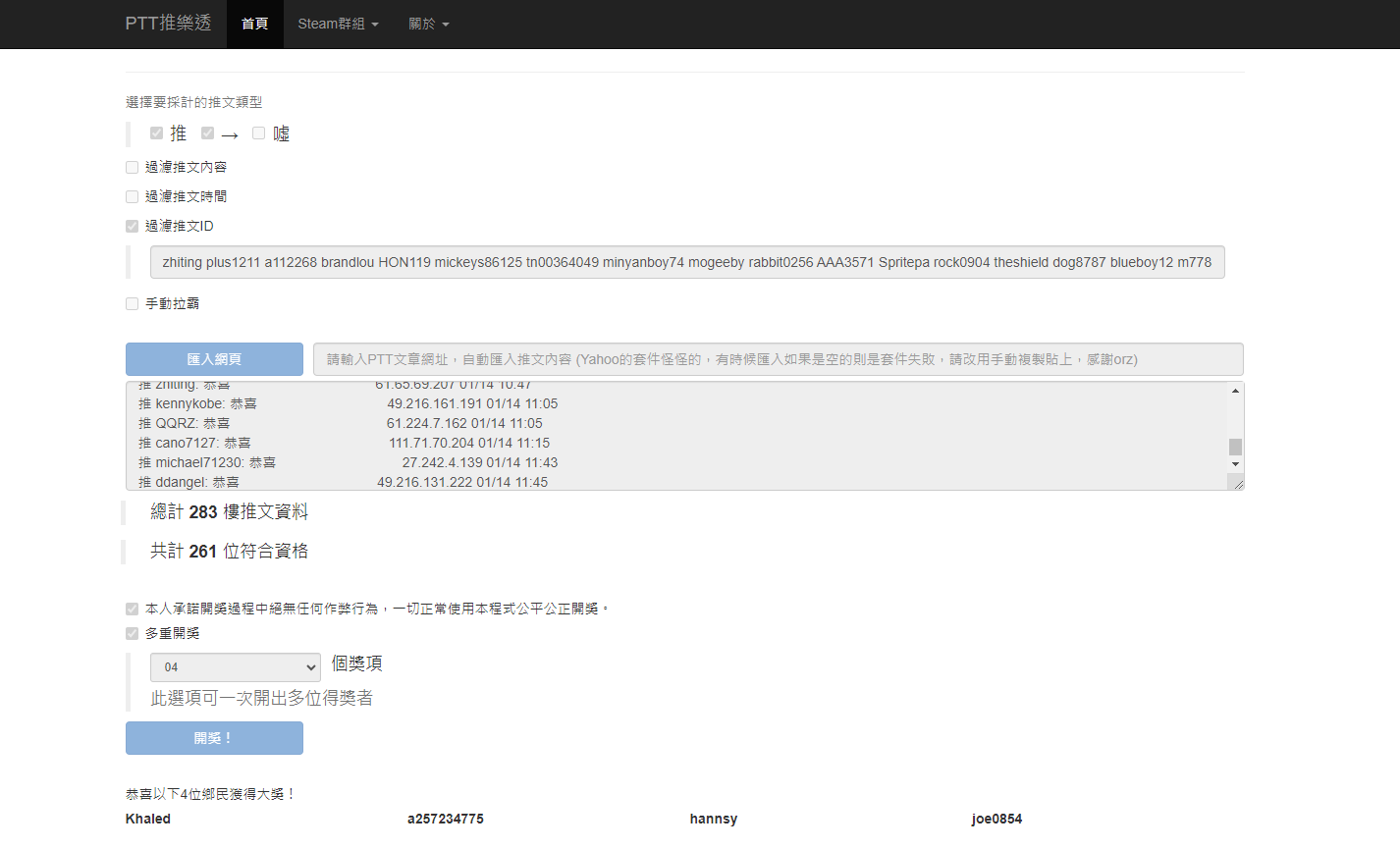Viewport: 1400px width, 849px height.
Task: Click the text area resize handle
Action: (x=1236, y=482)
